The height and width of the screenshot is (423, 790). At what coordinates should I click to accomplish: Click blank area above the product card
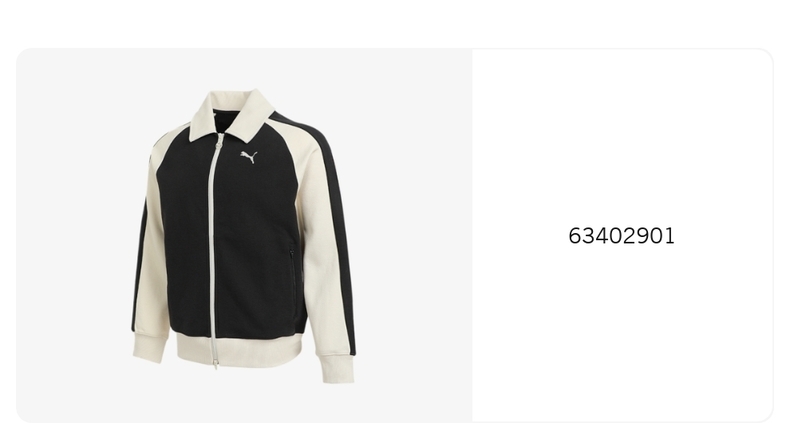395,23
